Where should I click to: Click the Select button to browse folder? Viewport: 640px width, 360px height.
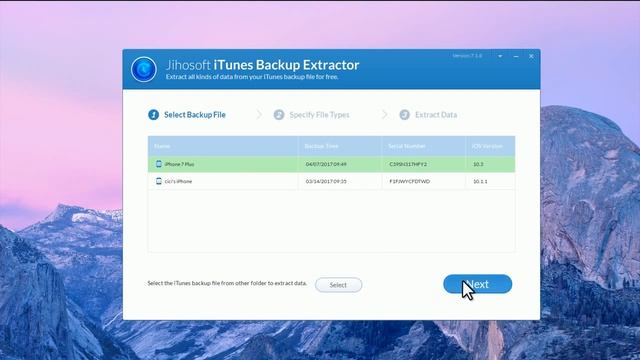[x=338, y=285]
